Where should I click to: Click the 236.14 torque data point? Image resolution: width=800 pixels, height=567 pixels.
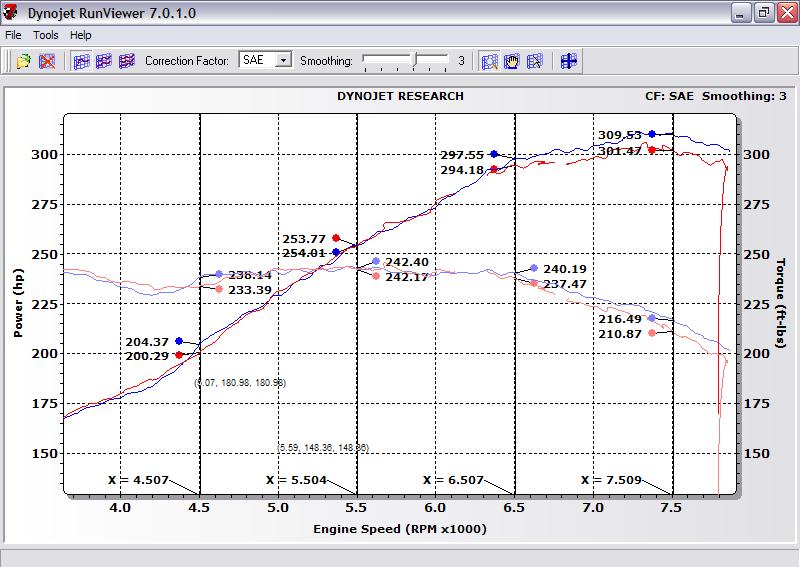[x=219, y=274]
